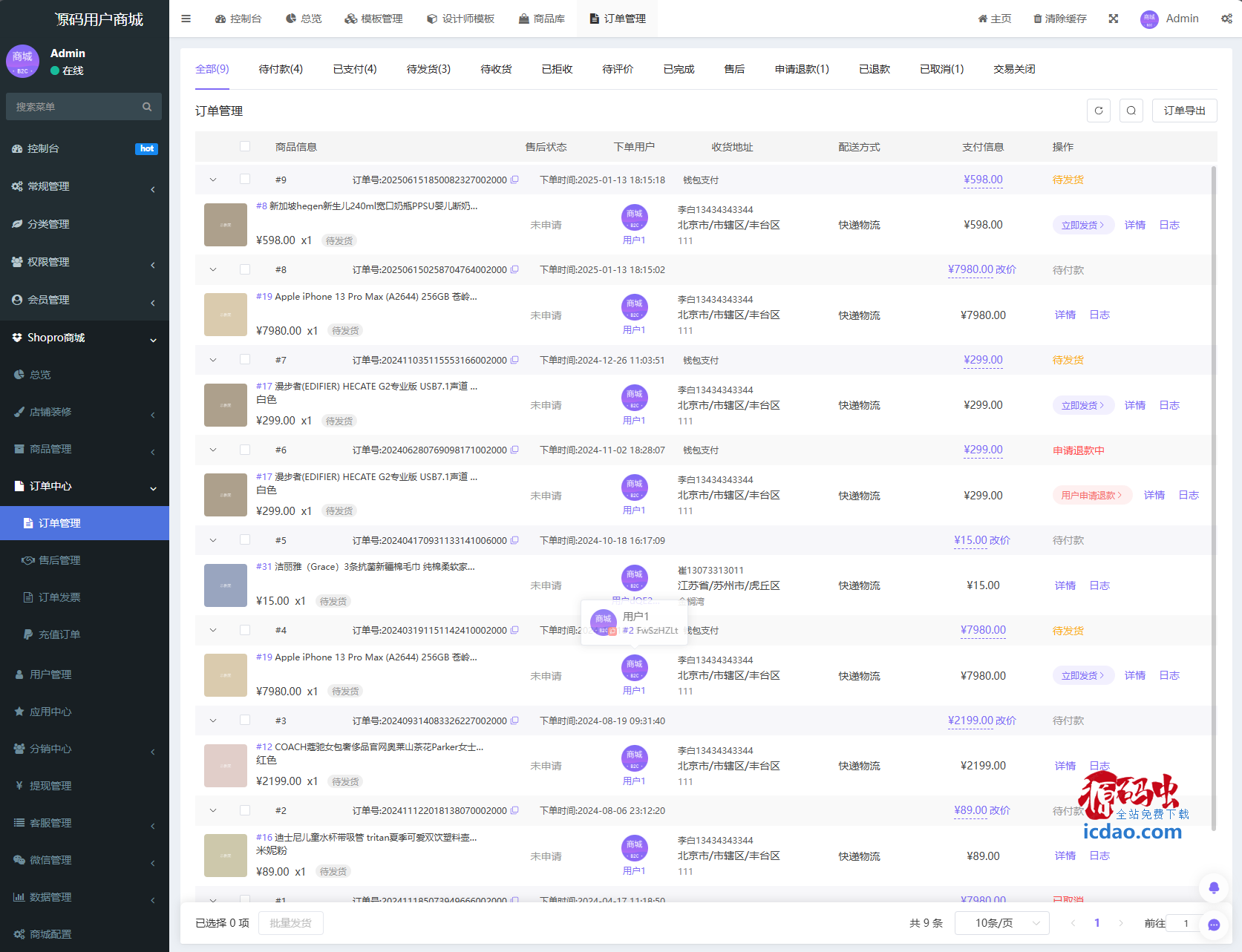Toggle the hamburger sidebar collapse icon
The image size is (1242, 952).
(x=186, y=19)
